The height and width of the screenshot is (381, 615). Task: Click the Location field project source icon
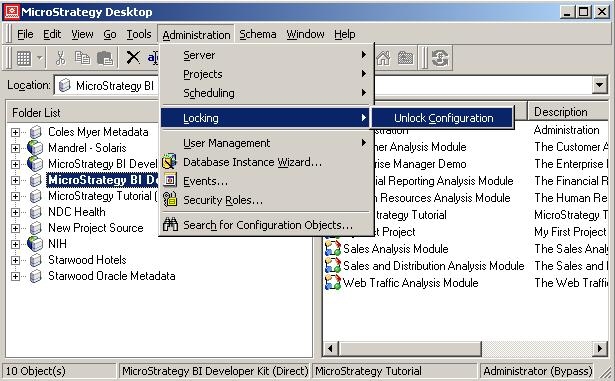tap(64, 85)
